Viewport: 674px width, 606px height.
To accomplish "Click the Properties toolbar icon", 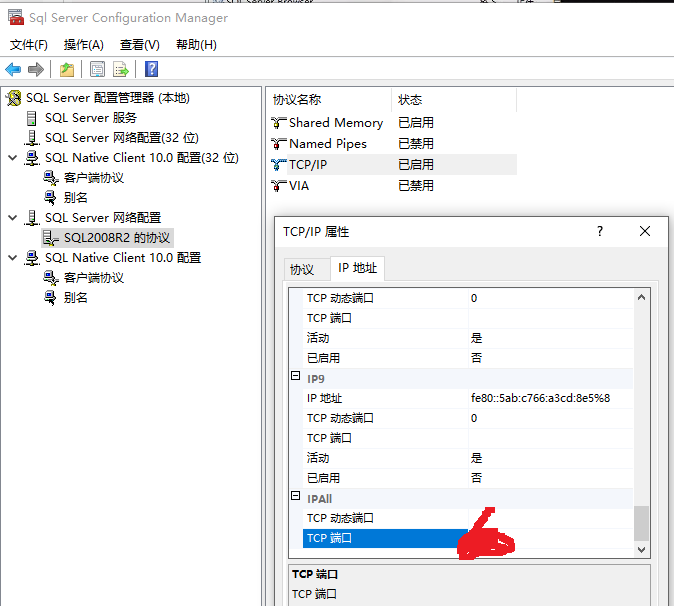I will (97, 69).
